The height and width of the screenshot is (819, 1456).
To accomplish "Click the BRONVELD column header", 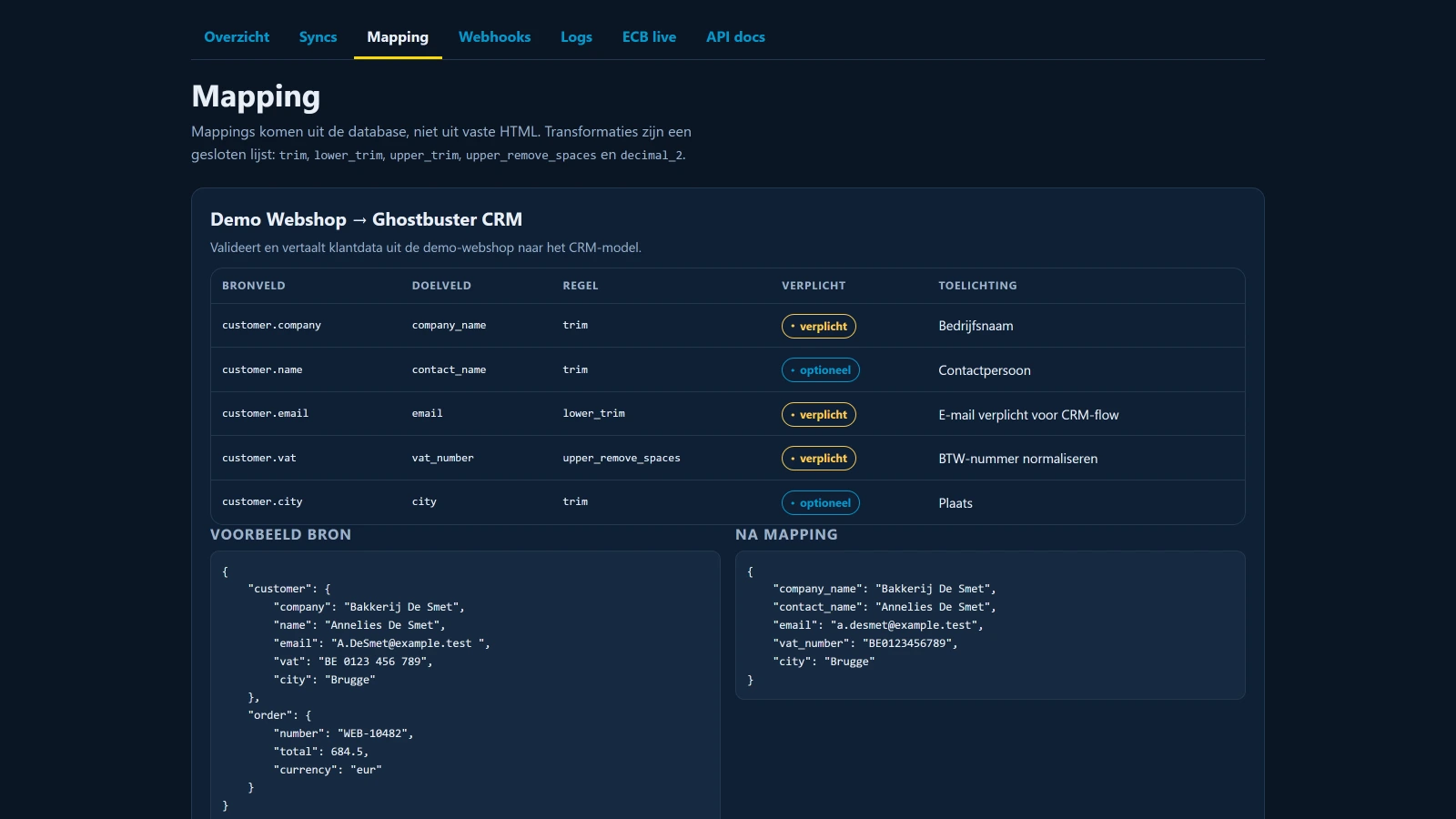I will point(254,286).
